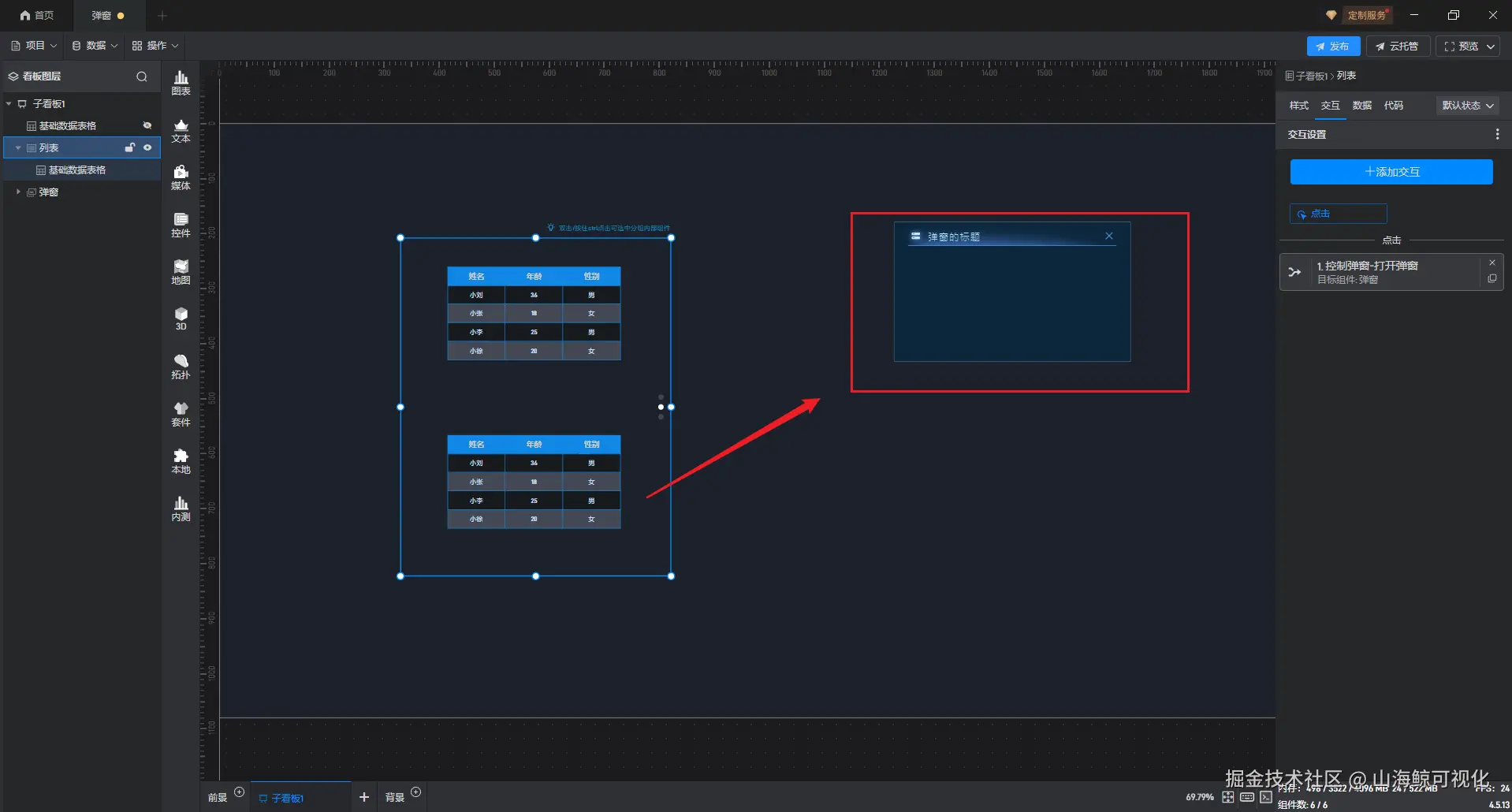Open the 文本 text components panel
1512x812 pixels.
[181, 131]
